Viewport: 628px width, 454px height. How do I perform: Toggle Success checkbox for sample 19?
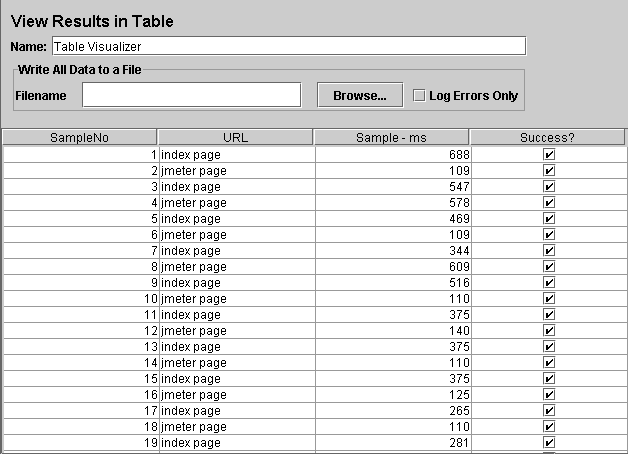click(549, 443)
